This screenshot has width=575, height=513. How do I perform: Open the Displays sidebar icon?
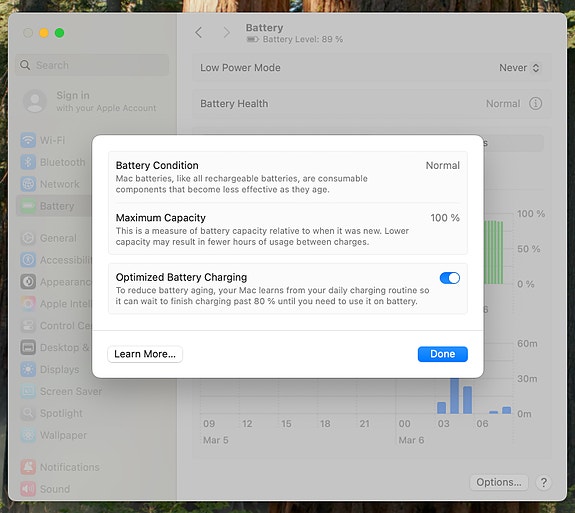click(28, 369)
